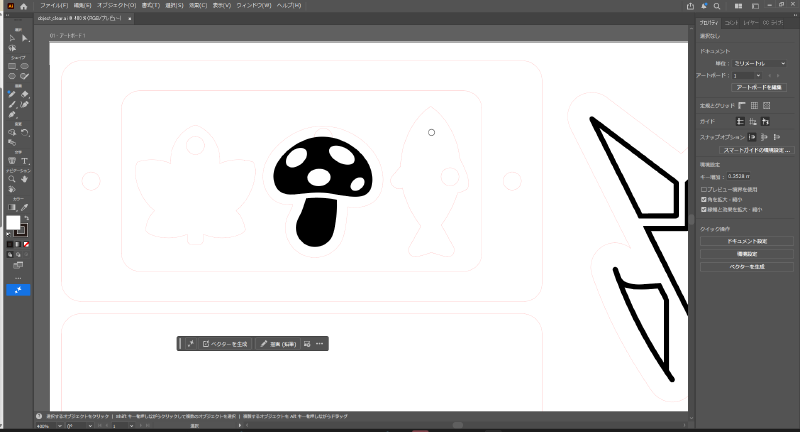Select the Polygon tool in toolbar
The width and height of the screenshot is (800, 432).
point(12,76)
